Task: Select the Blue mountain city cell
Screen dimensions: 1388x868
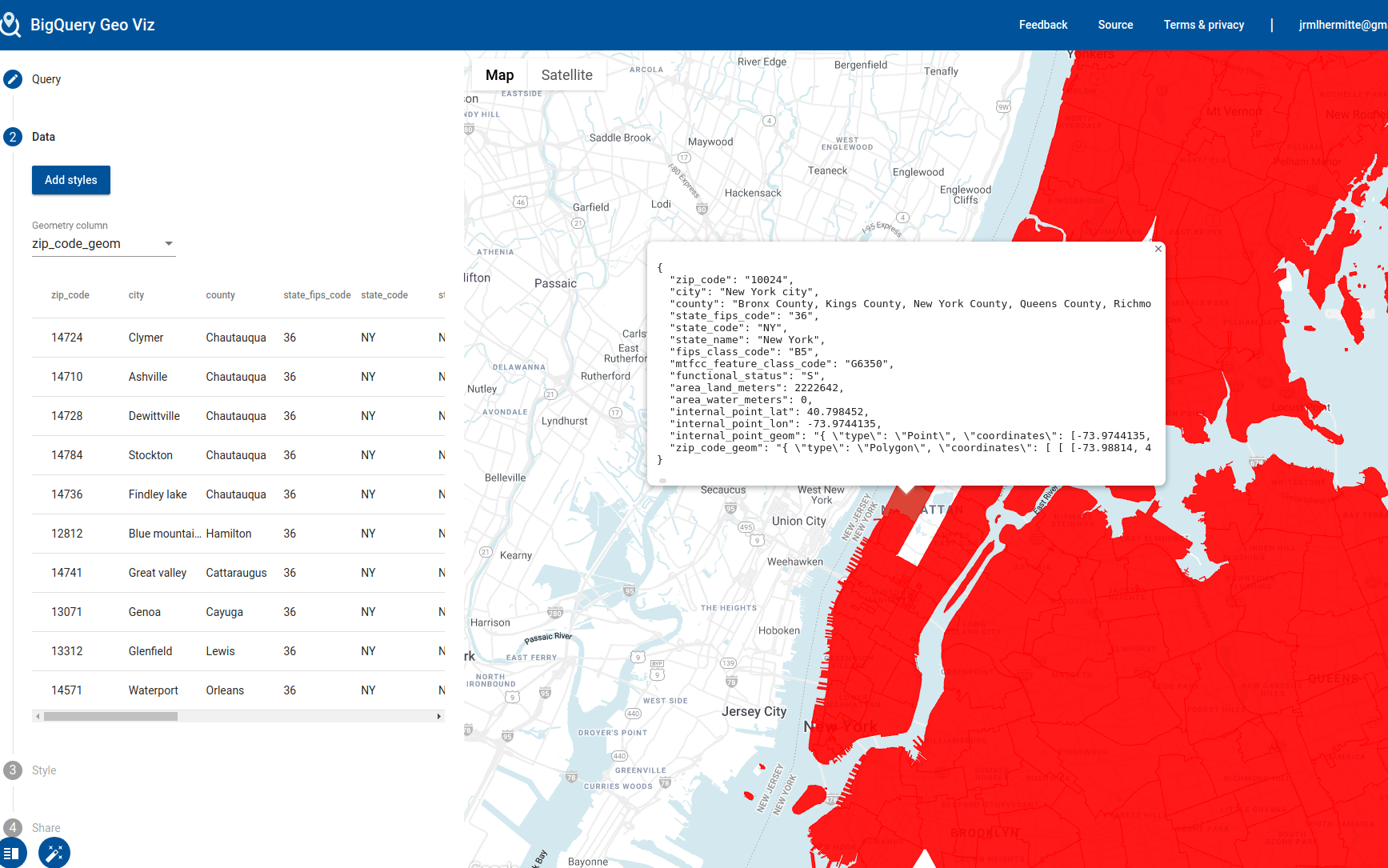Action: pos(165,534)
